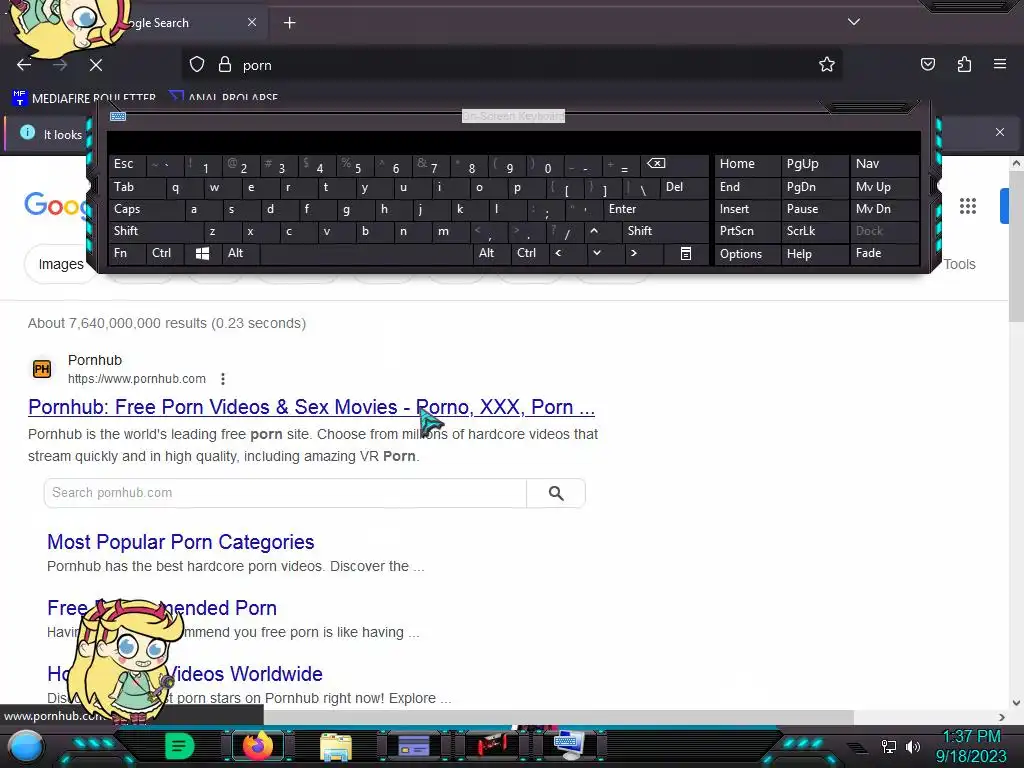Open on-screen keyboard title bar icon
Viewport: 1024px width, 768px height.
tap(118, 116)
